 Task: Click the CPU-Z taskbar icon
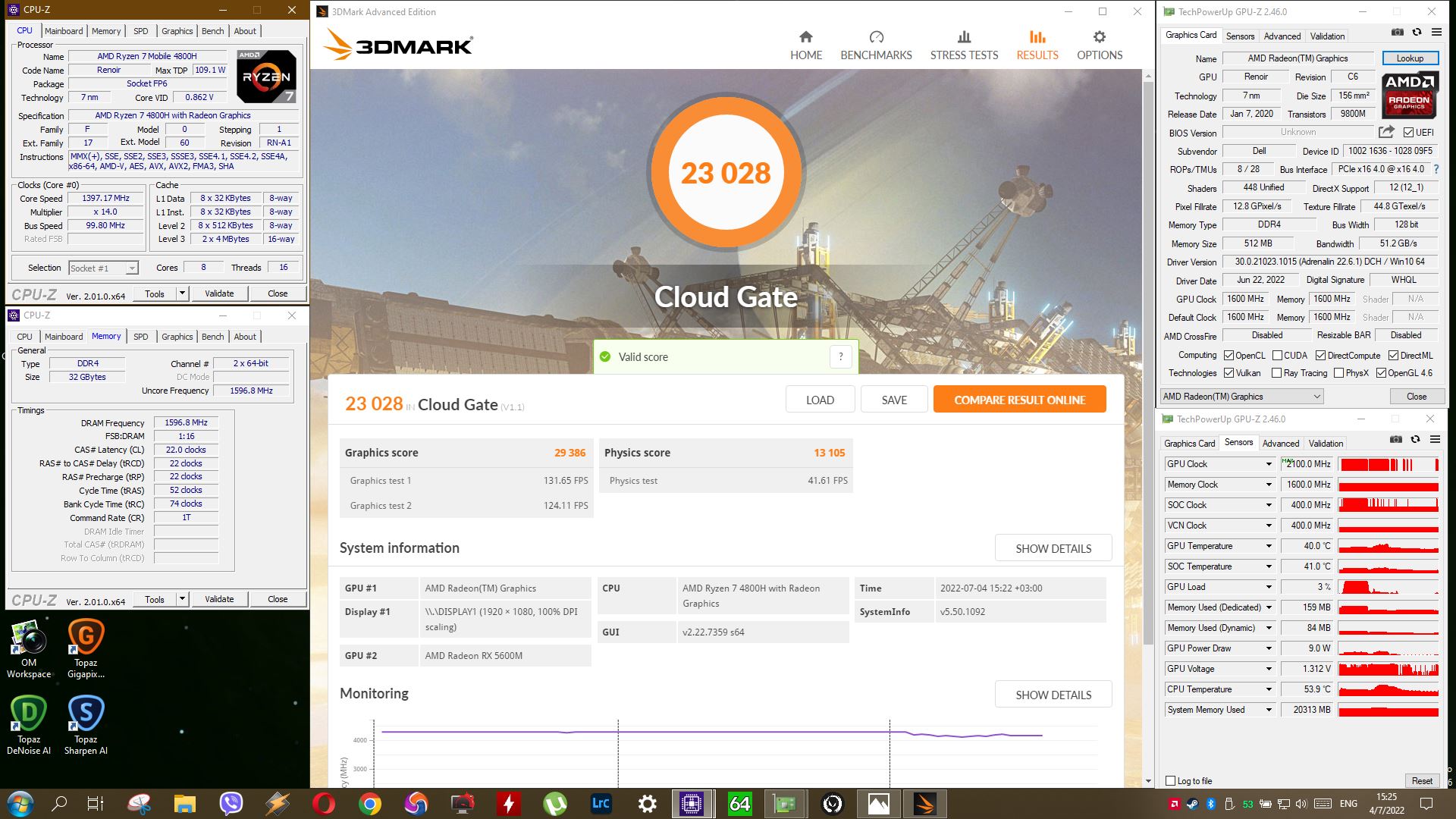click(x=692, y=804)
